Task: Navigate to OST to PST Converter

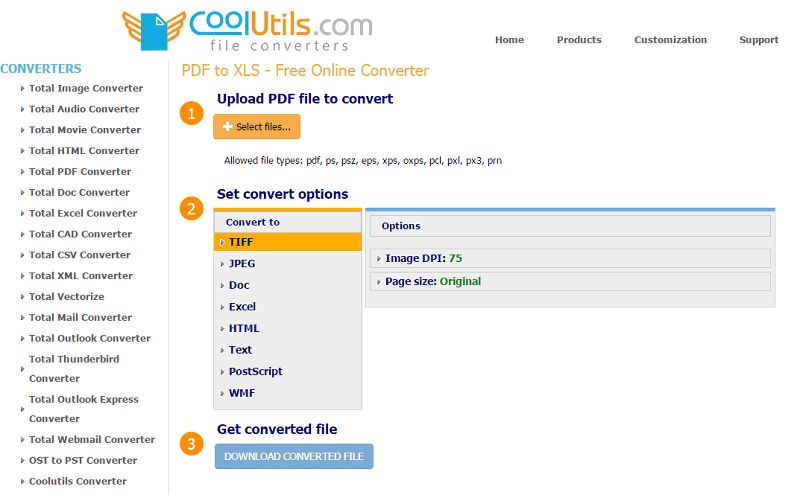Action: (83, 460)
